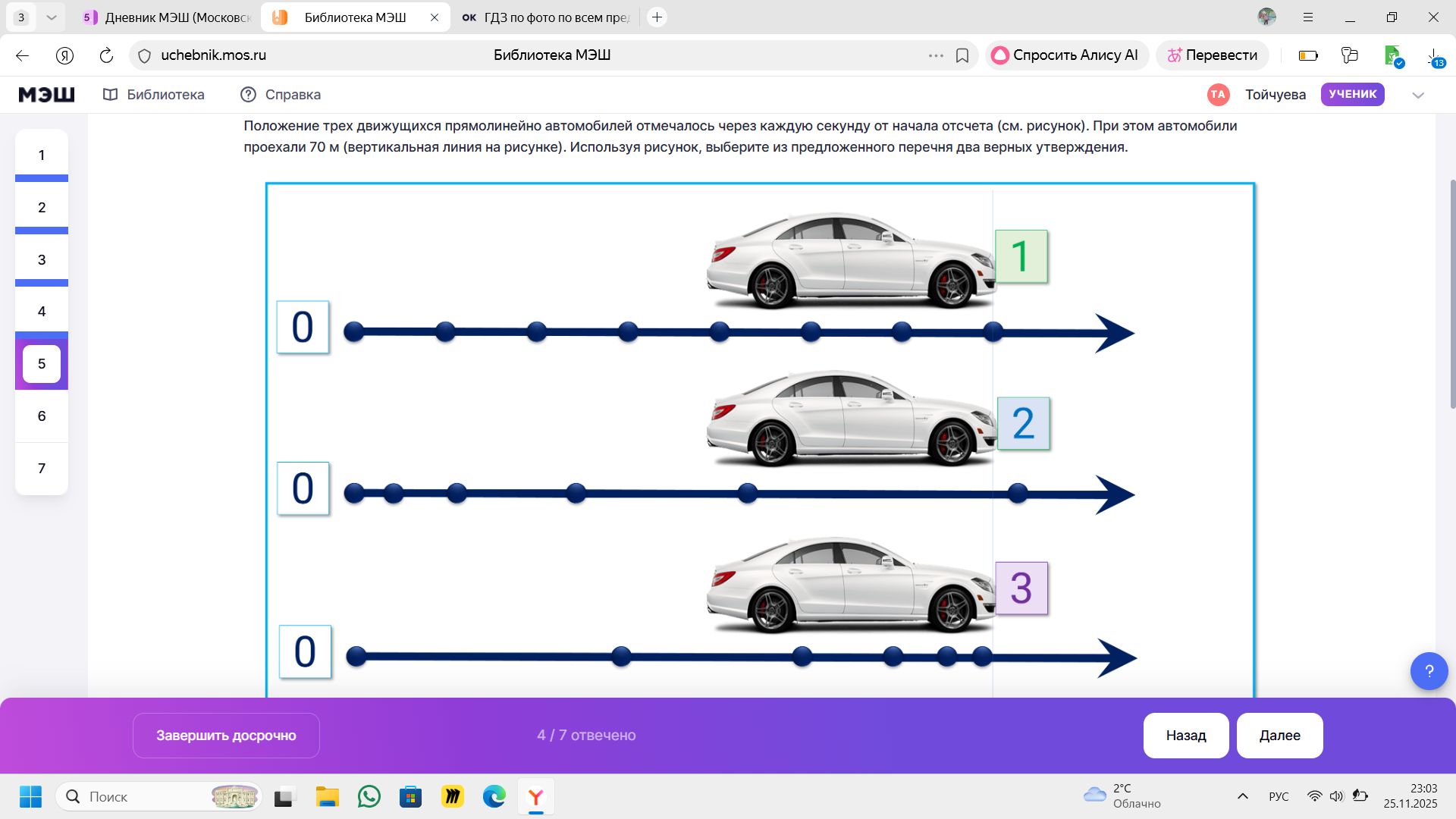The width and height of the screenshot is (1456, 819).
Task: Open the Yandex home icon in toolbar
Action: (64, 55)
